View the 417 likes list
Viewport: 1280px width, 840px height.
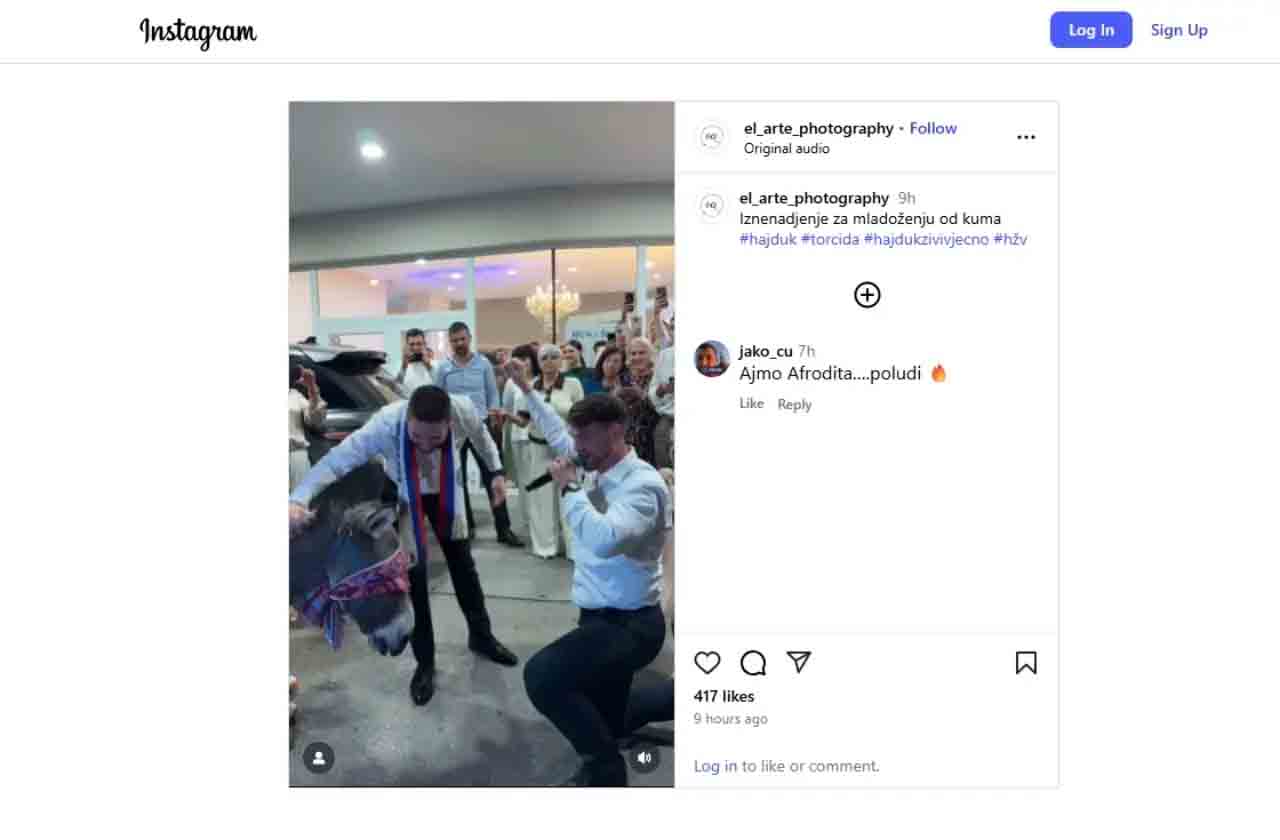coord(724,696)
